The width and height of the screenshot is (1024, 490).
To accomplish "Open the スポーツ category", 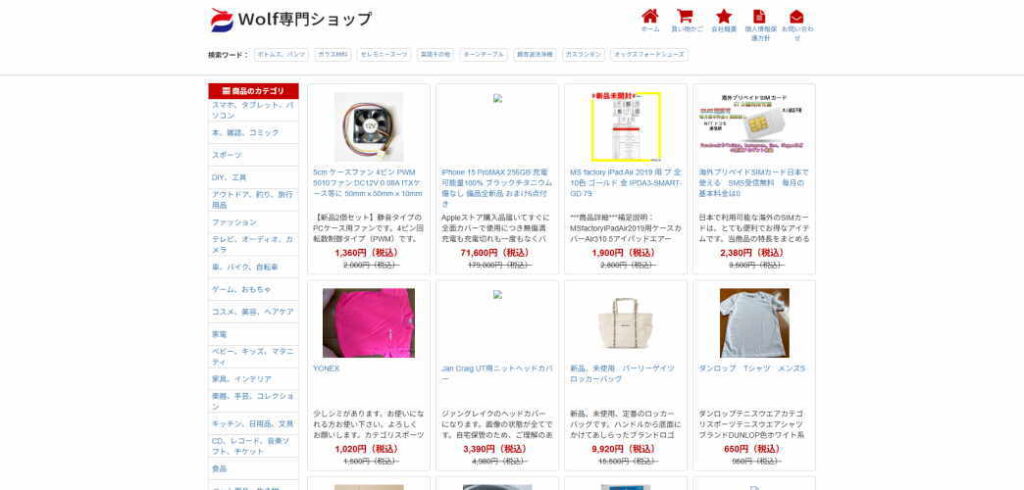I will 227,155.
